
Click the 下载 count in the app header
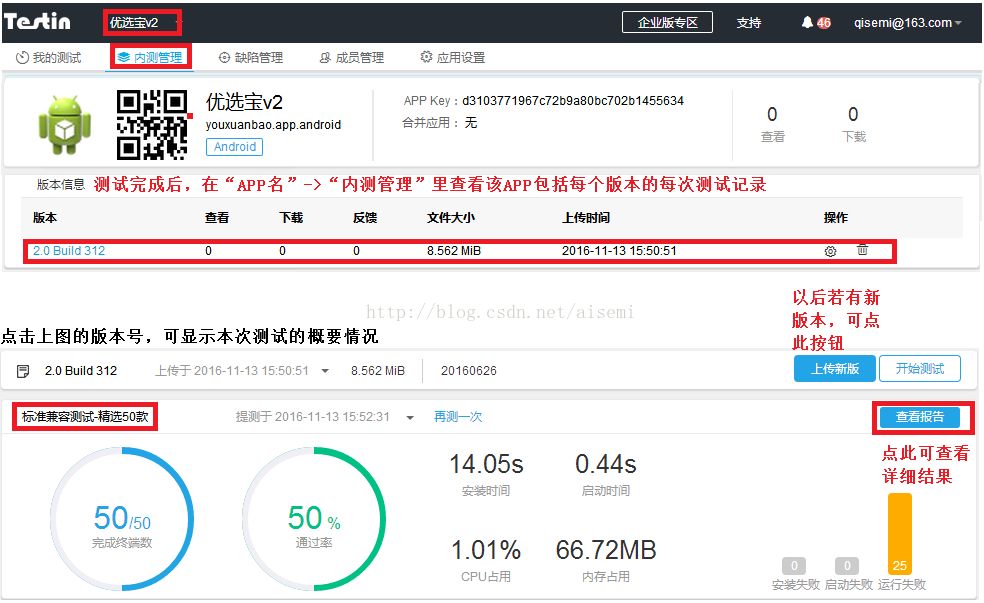click(x=853, y=114)
